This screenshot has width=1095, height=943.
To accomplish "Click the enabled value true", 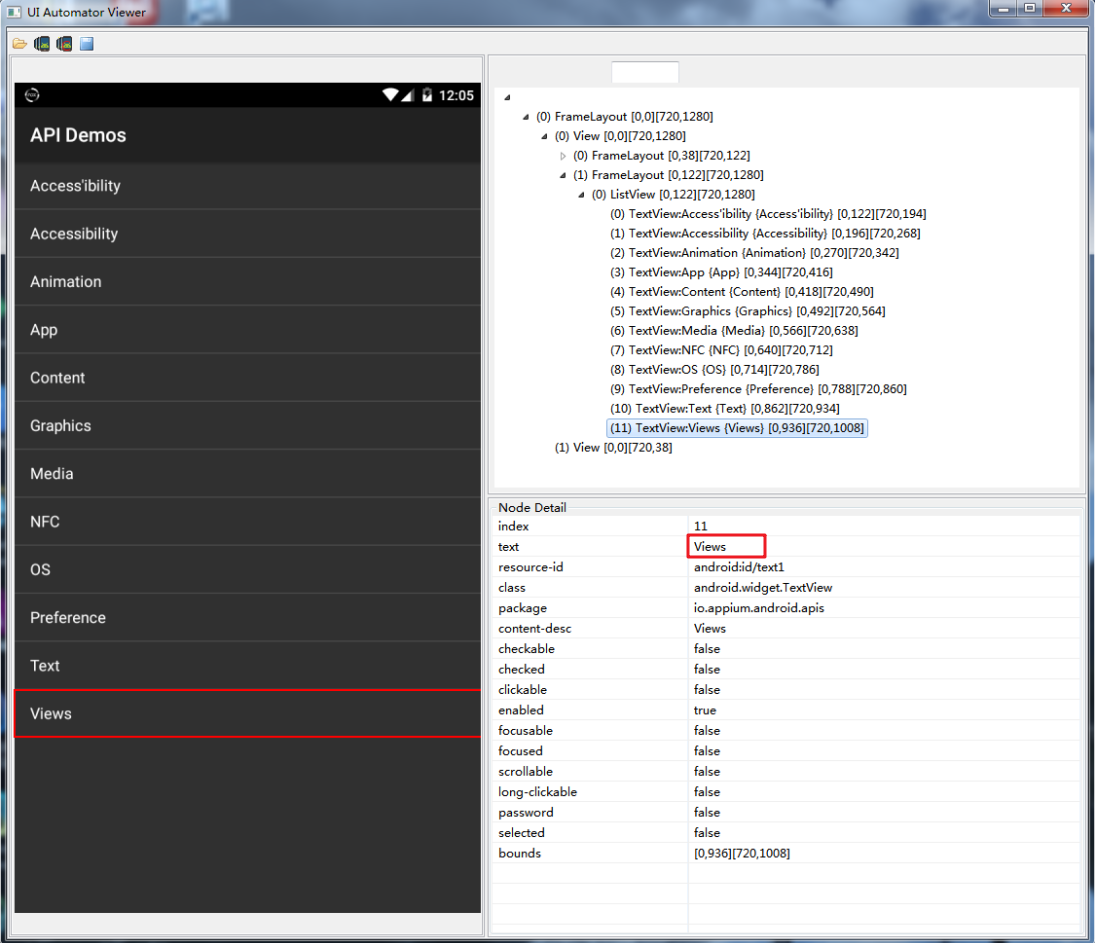I will (705, 710).
